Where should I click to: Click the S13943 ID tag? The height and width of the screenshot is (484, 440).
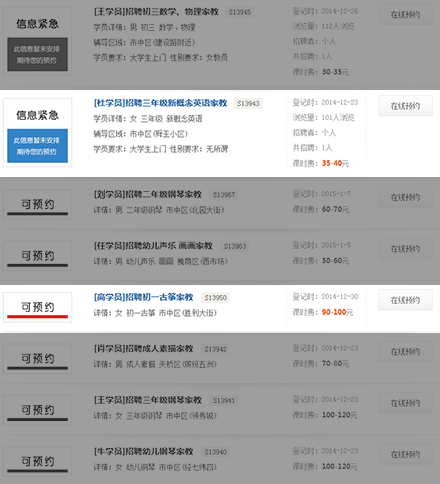coord(248,104)
